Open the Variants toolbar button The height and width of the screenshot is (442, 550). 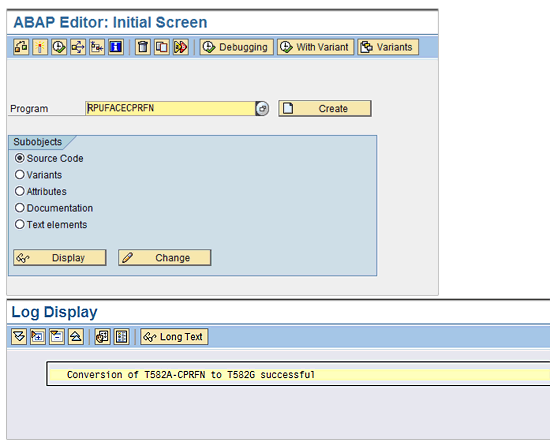[388, 47]
